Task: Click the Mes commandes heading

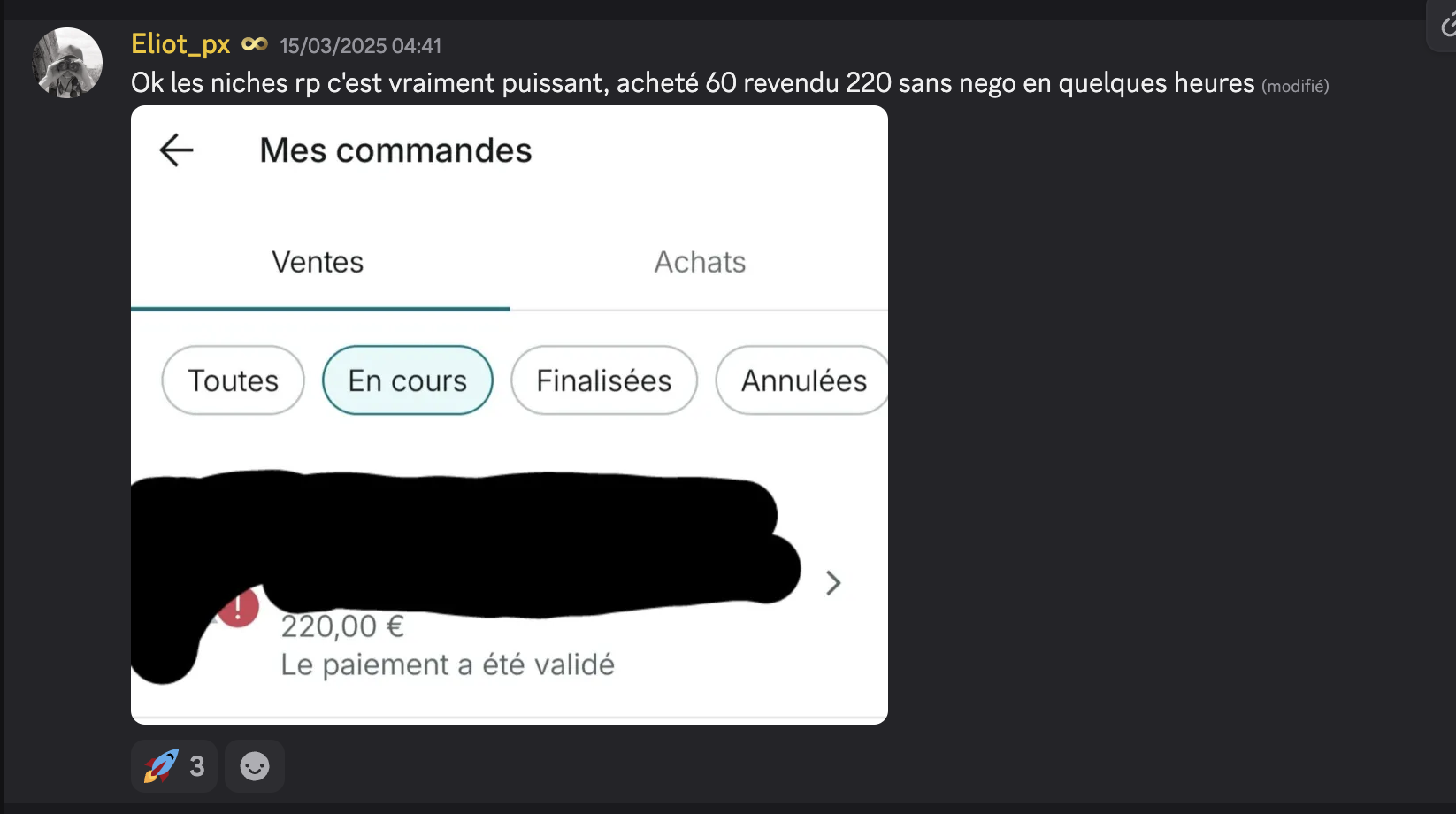Action: tap(395, 150)
